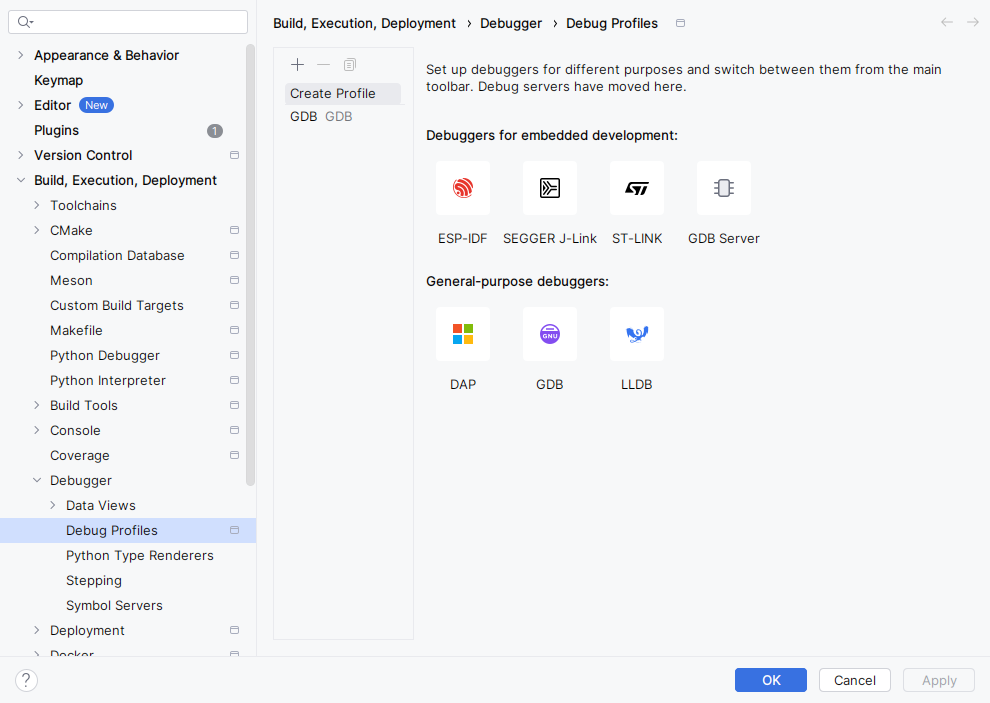The image size is (990, 703).
Task: Click project icon next to Python Debugger
Action: [234, 356]
